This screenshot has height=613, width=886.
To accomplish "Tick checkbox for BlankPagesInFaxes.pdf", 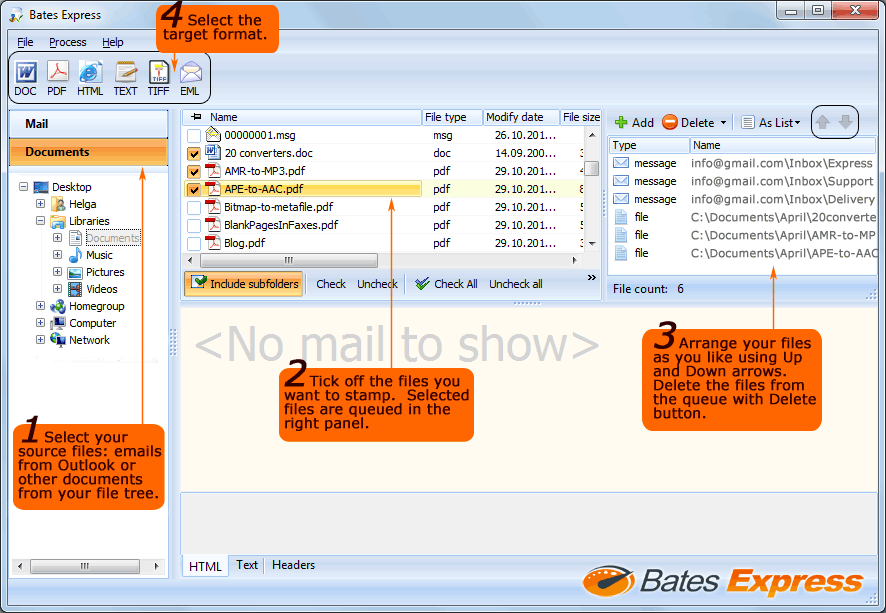I will [x=194, y=226].
